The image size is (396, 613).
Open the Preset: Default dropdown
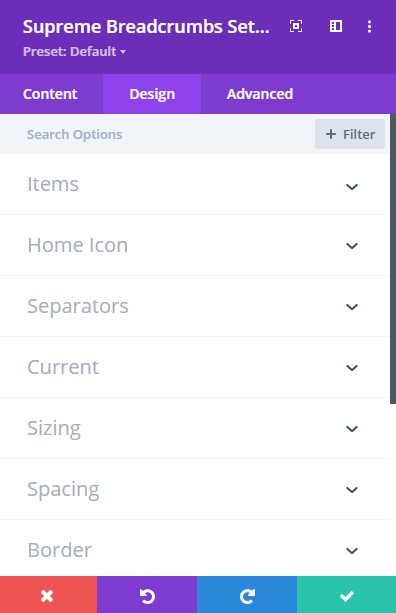[x=74, y=52]
